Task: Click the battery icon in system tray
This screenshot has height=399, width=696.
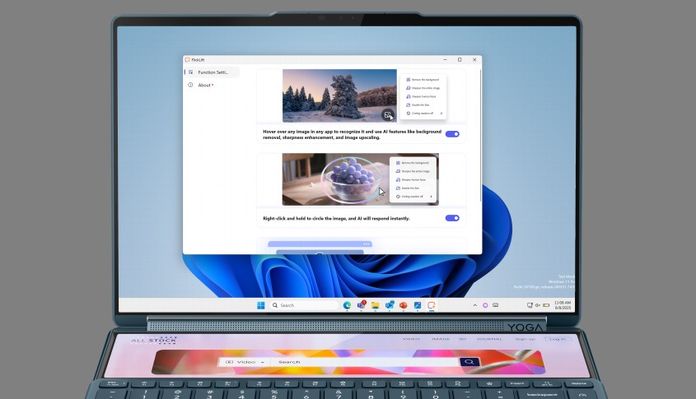Action: point(546,305)
